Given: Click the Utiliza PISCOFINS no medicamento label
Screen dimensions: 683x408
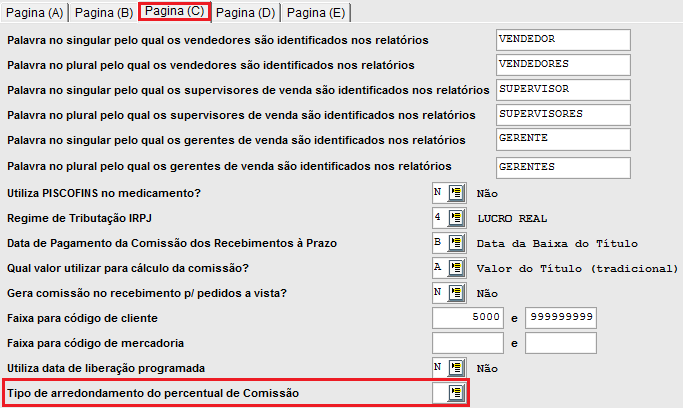Looking at the screenshot, I should click(104, 193).
